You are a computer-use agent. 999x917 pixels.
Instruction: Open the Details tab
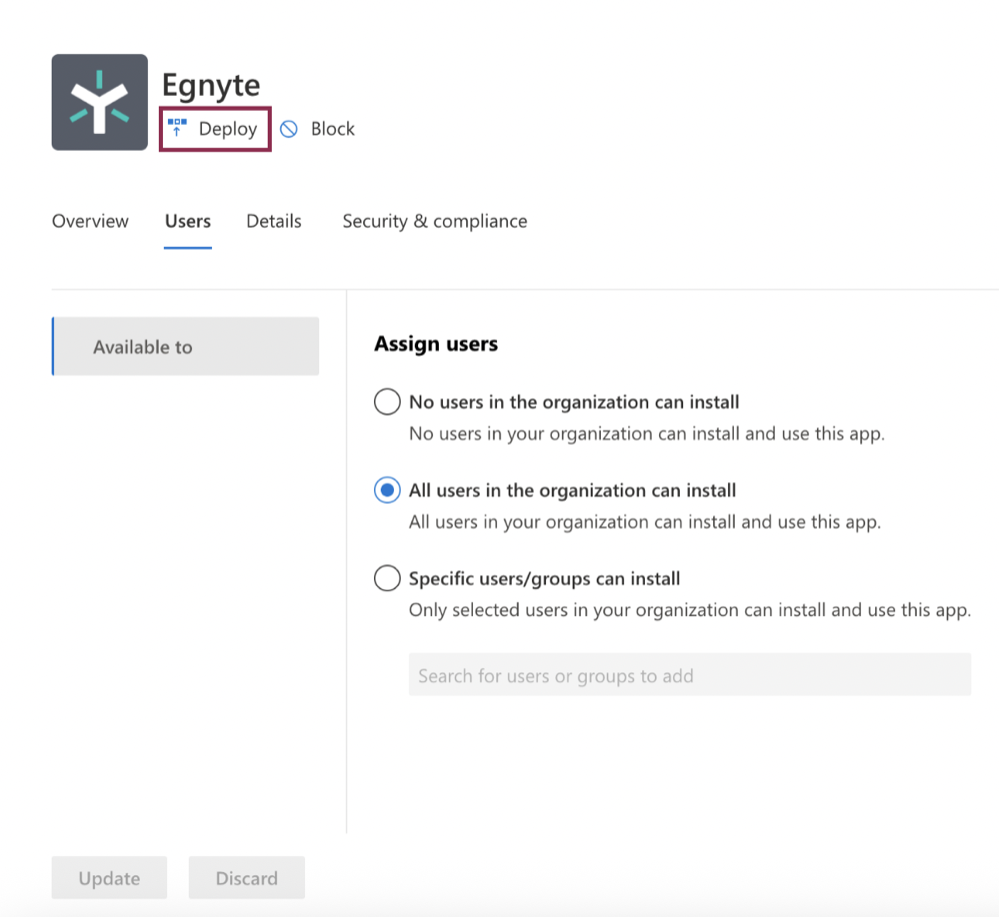point(273,221)
